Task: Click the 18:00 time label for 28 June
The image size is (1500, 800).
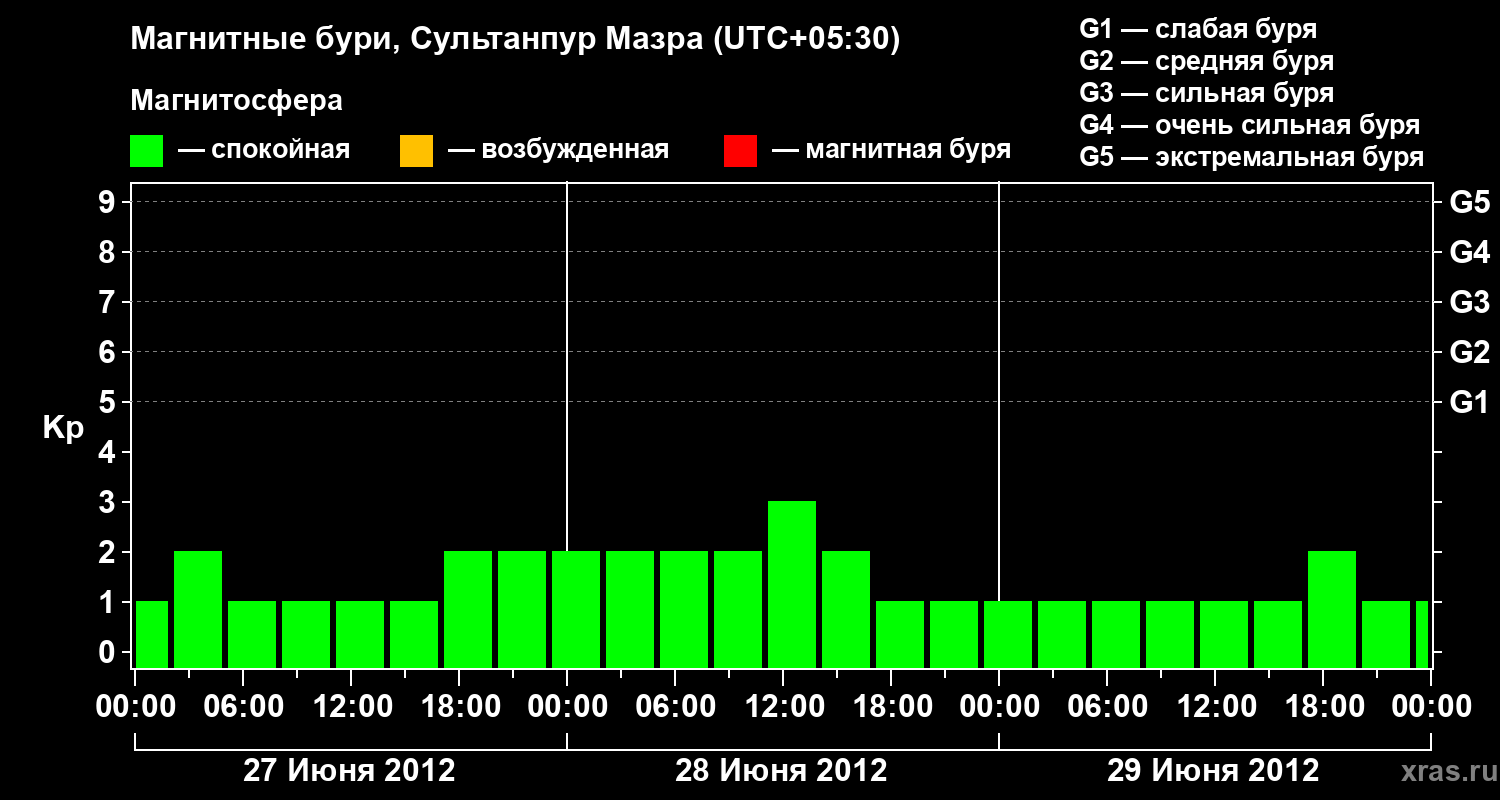Action: tap(891, 706)
